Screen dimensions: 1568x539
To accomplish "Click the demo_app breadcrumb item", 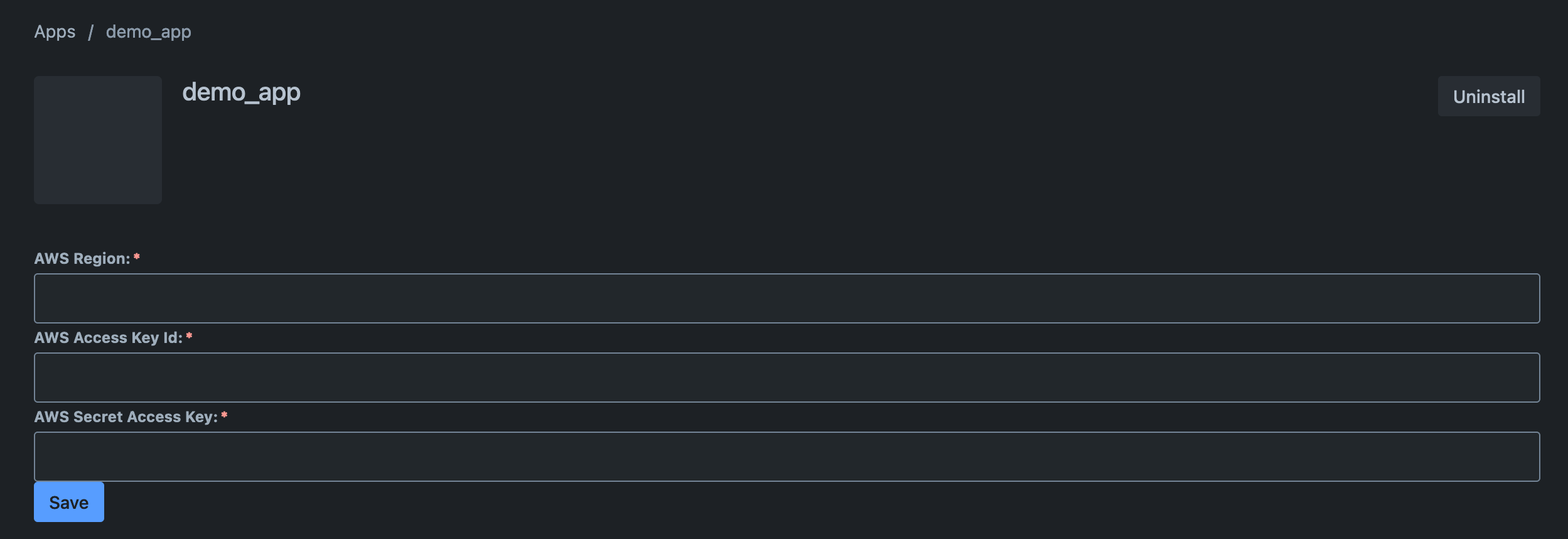I will click(x=148, y=32).
